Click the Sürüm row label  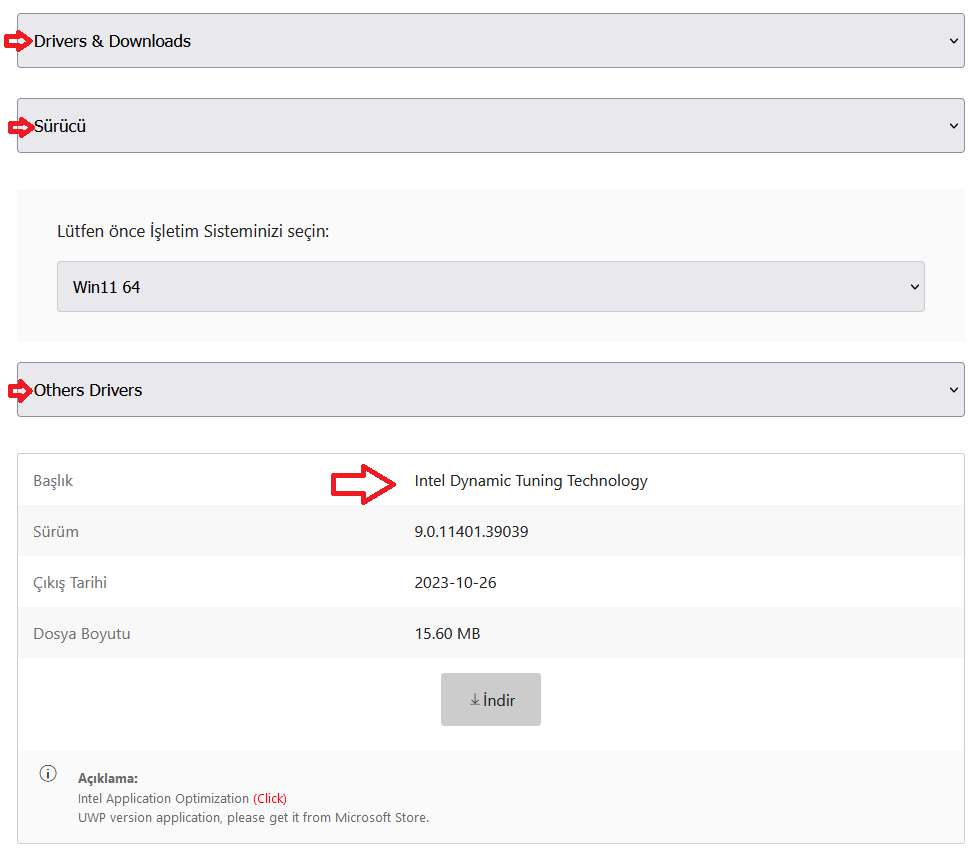[x=56, y=532]
